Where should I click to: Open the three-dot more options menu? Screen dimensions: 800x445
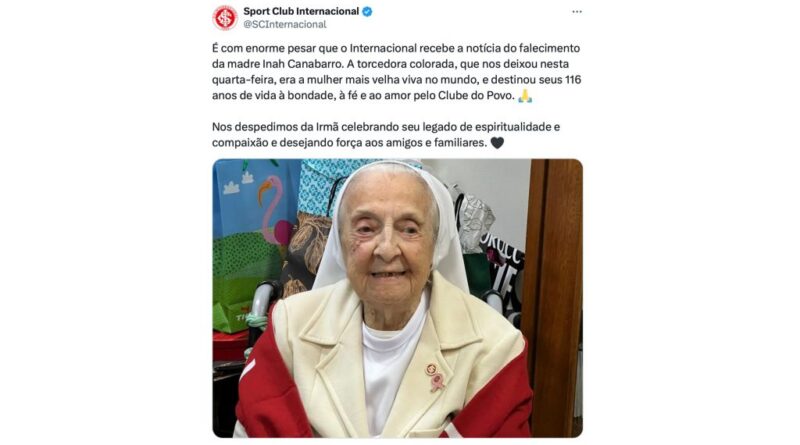[x=577, y=12]
